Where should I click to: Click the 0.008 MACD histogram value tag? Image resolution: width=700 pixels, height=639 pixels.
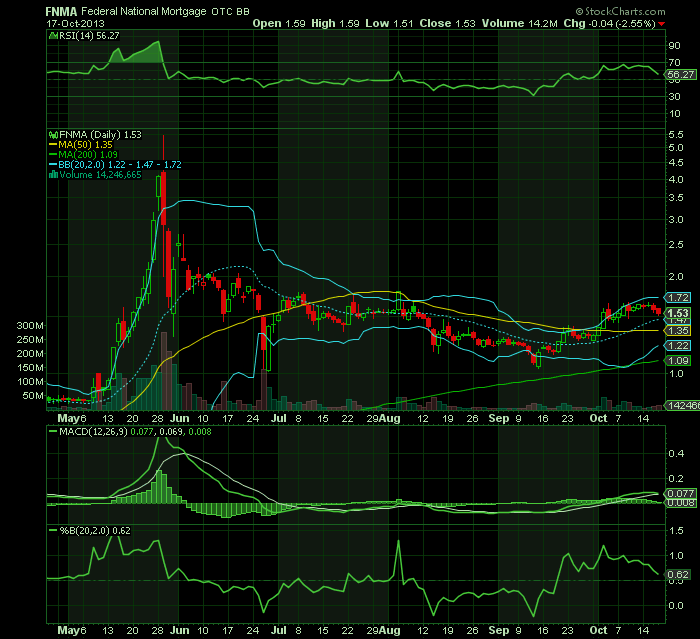[x=680, y=503]
